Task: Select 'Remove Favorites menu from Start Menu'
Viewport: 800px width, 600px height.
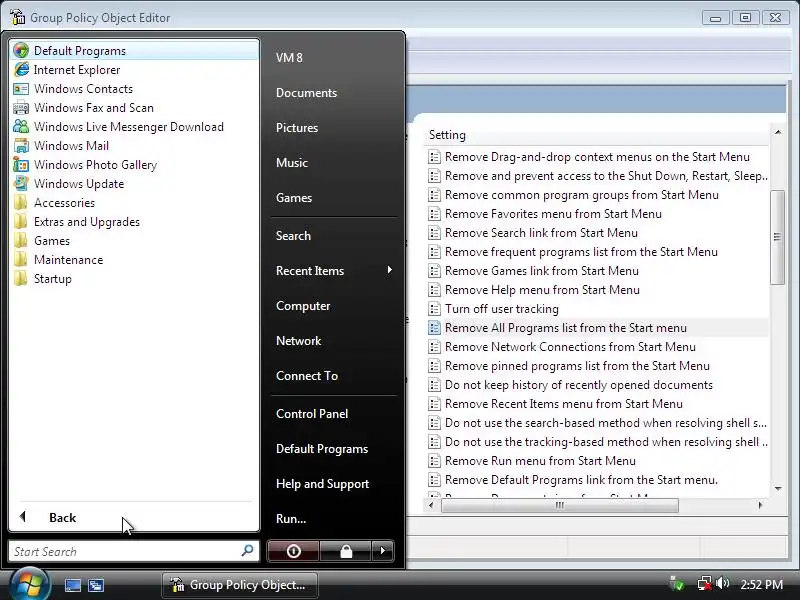Action: 553,214
